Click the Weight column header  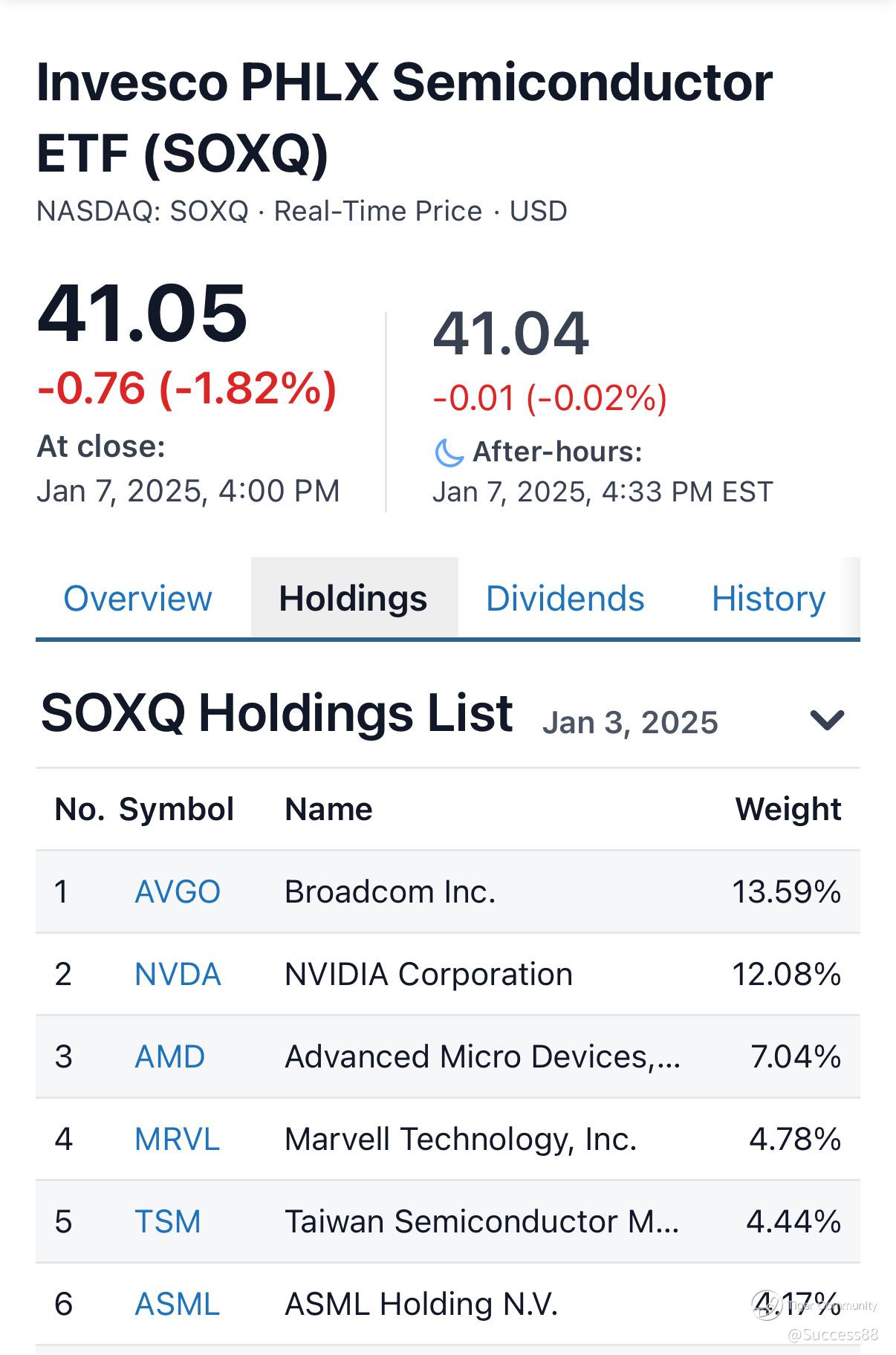pyautogui.click(x=788, y=809)
